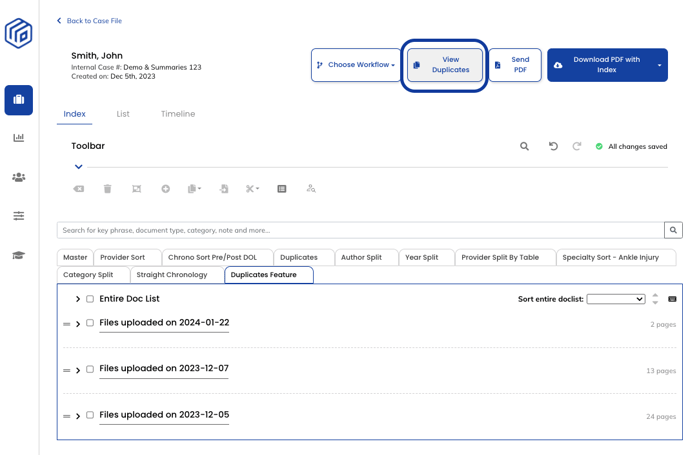688x455 pixels.
Task: Click the drag handle for 2023-12-05 files
Action: [x=67, y=416]
